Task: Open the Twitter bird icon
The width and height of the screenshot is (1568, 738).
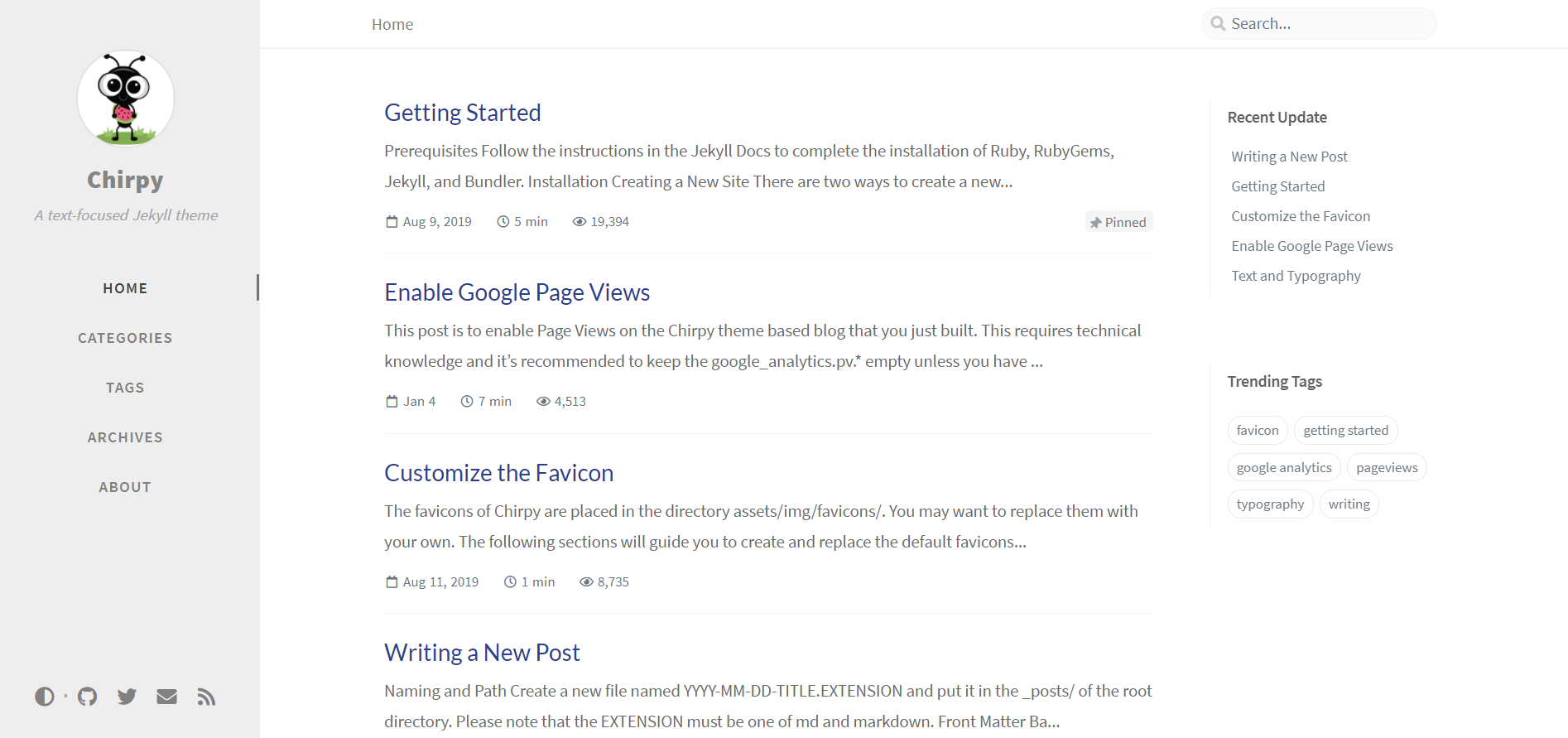Action: 127,697
